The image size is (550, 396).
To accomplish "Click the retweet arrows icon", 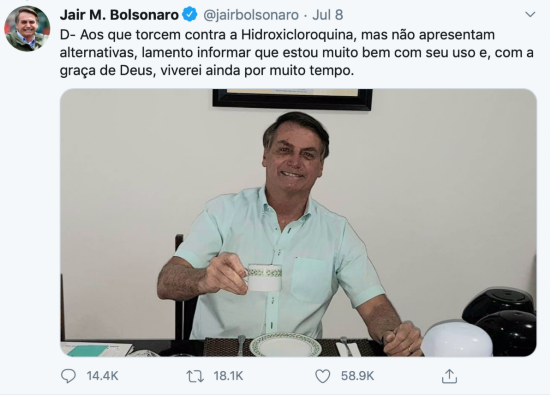I will (195, 376).
